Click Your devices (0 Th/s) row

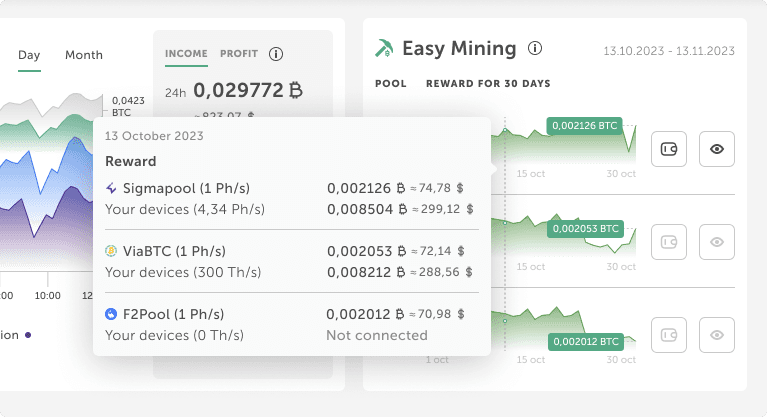[174, 335]
